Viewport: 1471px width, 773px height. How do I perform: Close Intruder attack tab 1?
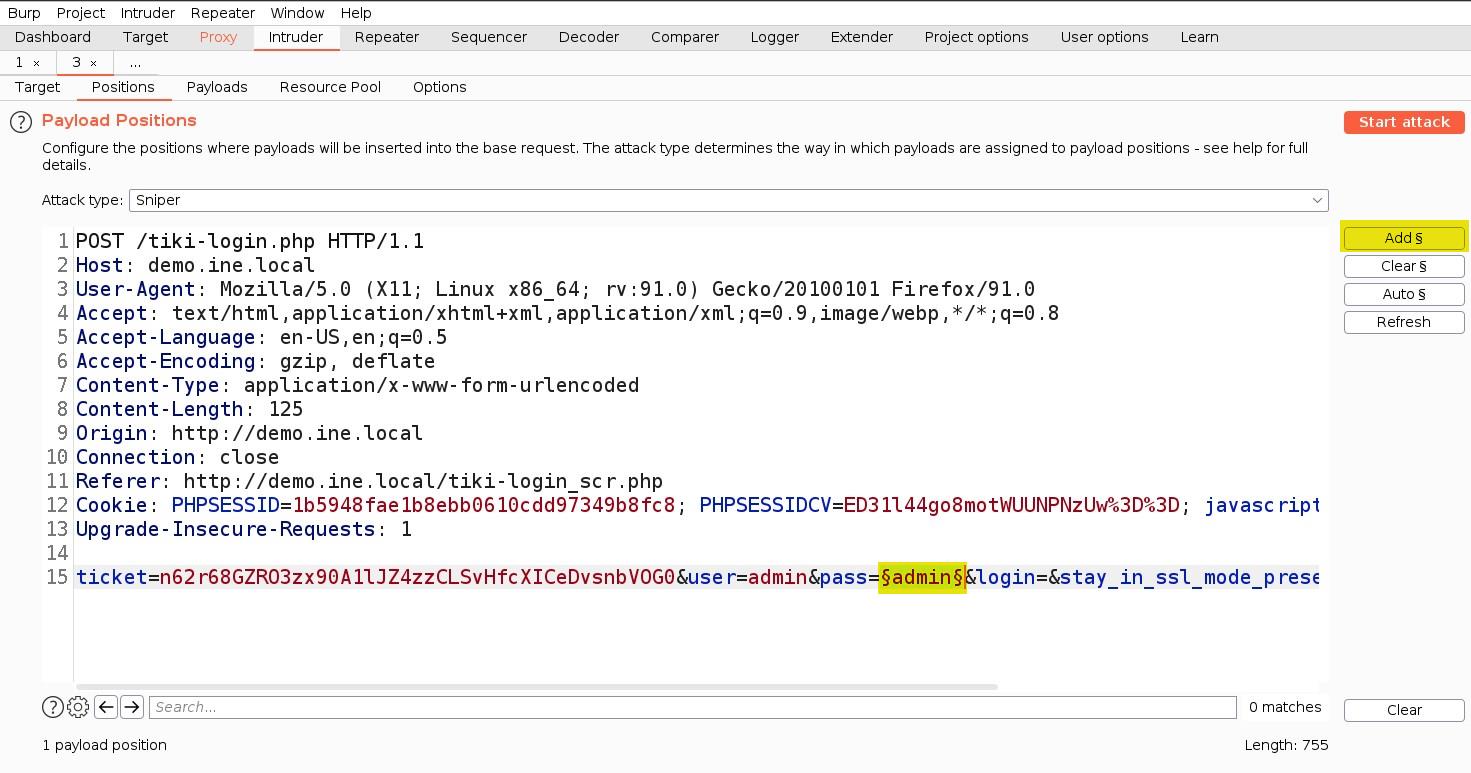tap(37, 63)
